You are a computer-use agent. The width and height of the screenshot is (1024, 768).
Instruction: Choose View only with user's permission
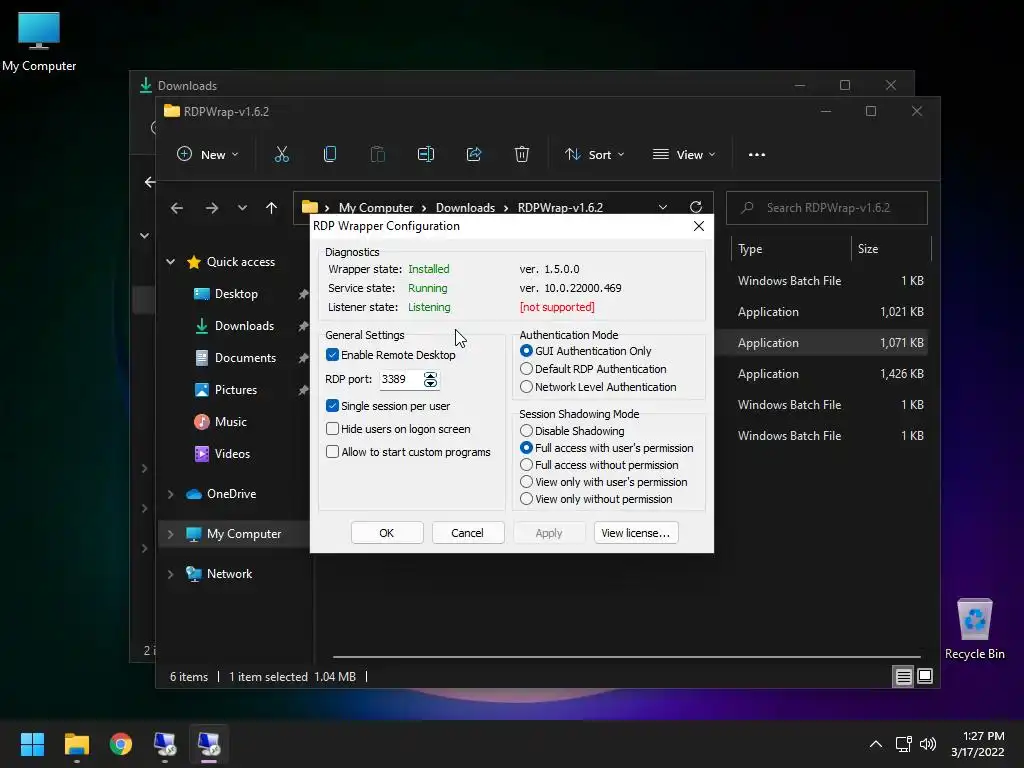(x=526, y=482)
